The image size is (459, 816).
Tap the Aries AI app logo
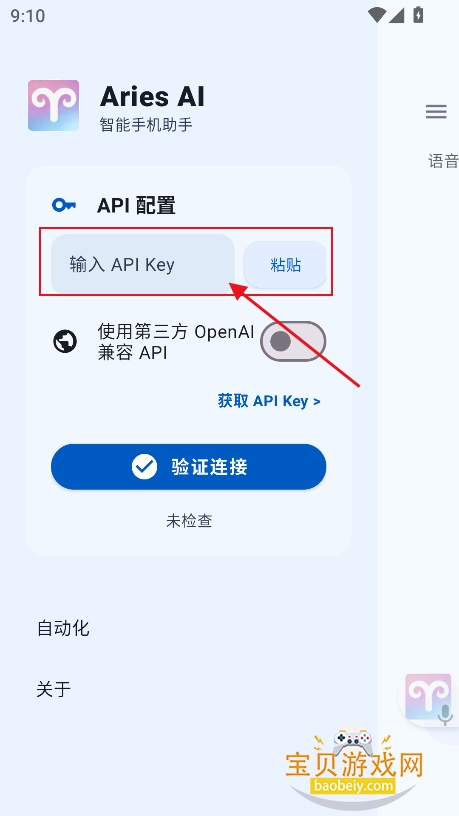pos(54,105)
